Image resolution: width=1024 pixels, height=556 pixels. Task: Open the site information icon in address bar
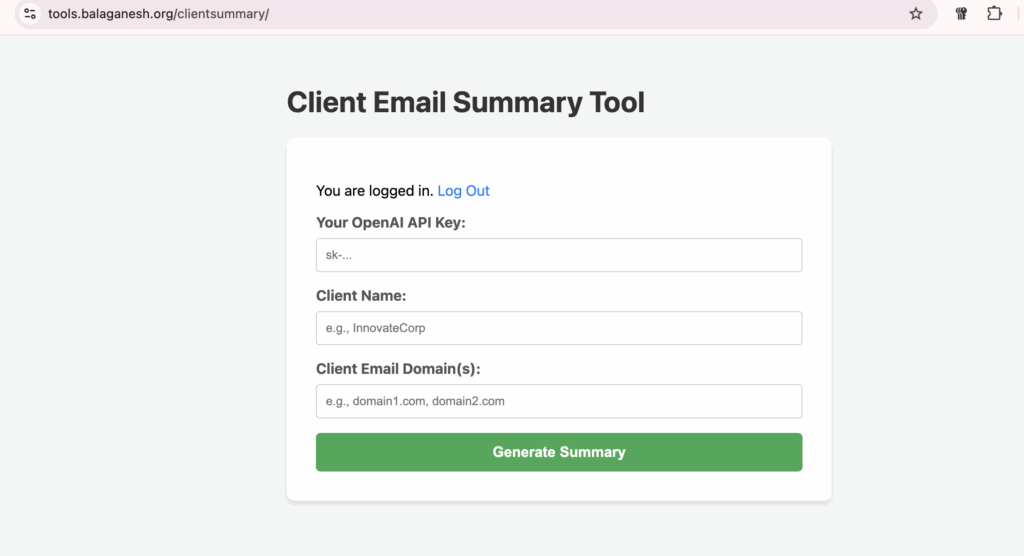[30, 14]
